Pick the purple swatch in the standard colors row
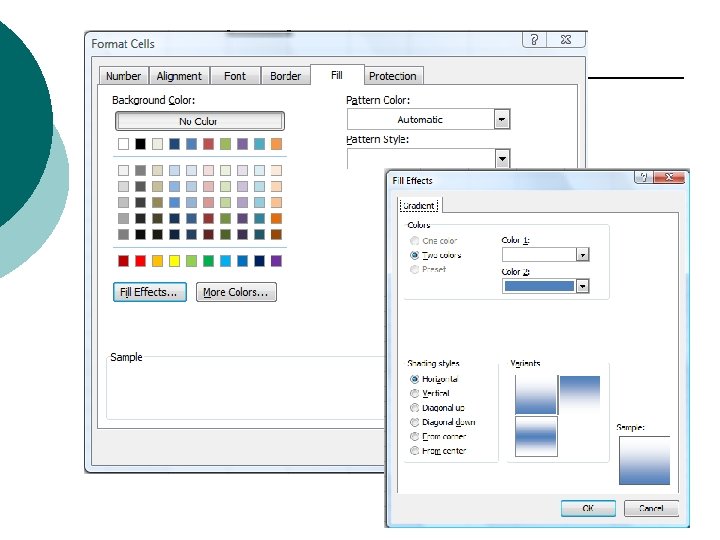Image resolution: width=720 pixels, height=540 pixels. coord(276,261)
